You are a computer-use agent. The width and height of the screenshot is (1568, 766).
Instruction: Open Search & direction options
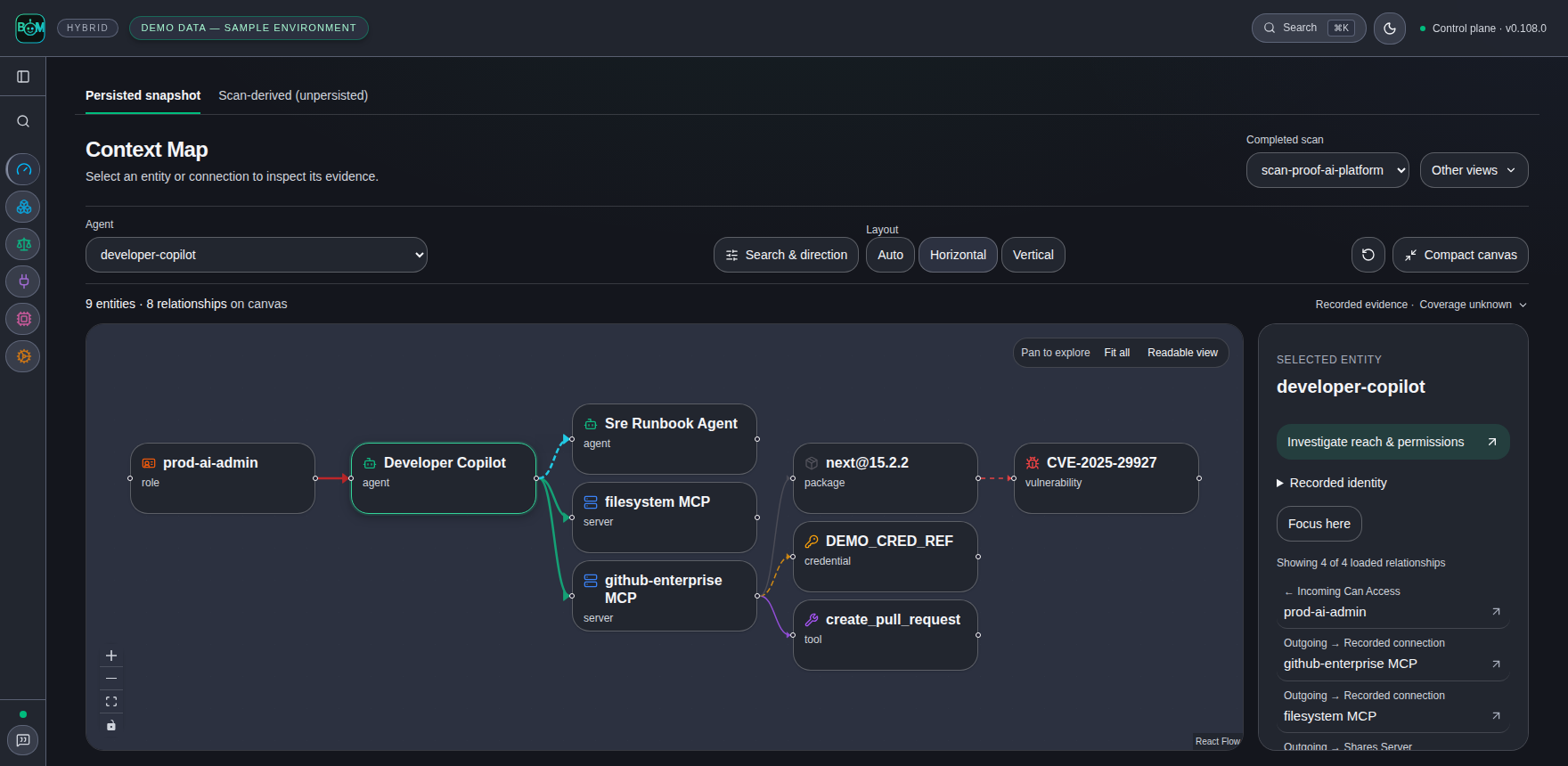click(786, 255)
